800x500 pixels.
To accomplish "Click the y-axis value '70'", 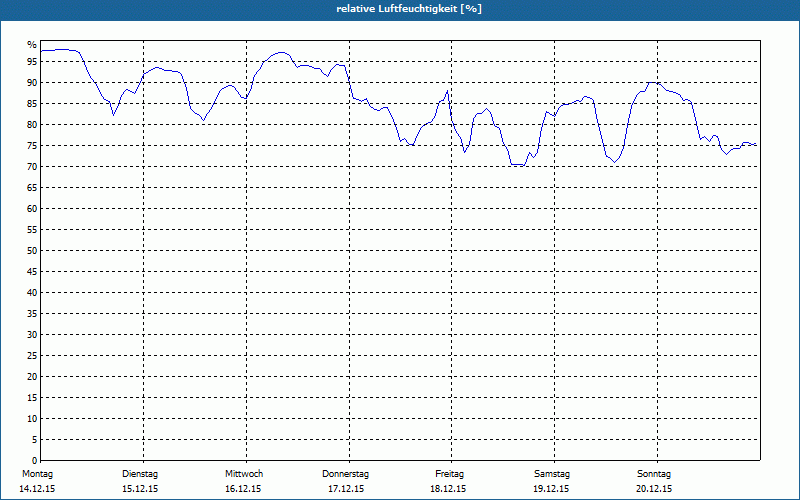I will (32, 167).
